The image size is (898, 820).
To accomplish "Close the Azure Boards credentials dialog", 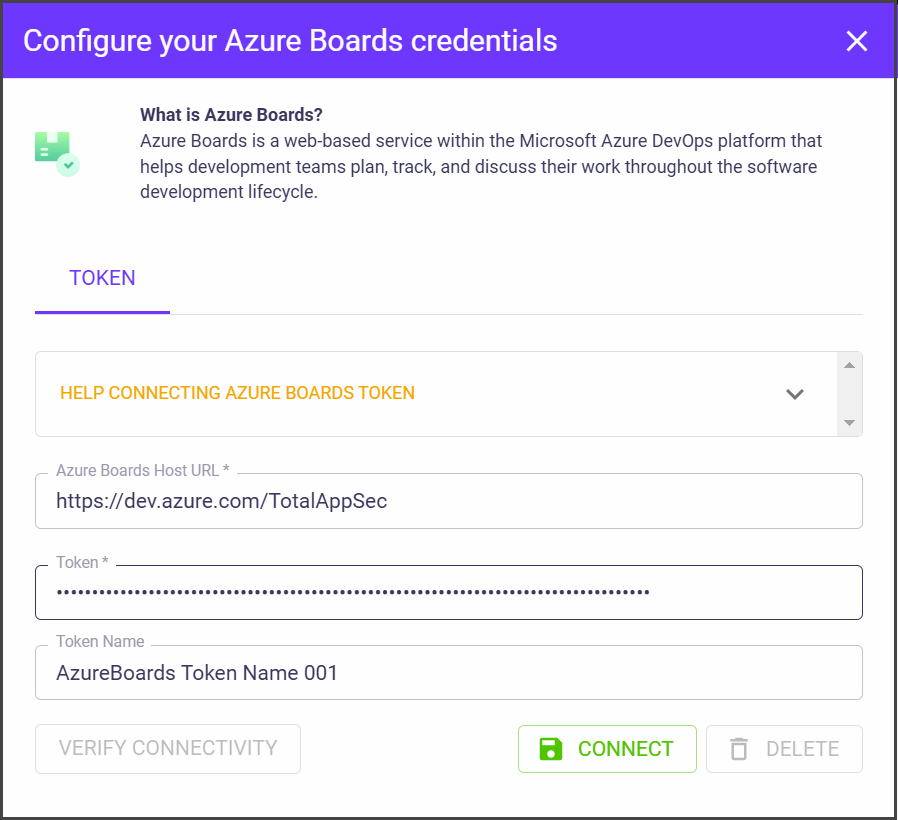I will tap(857, 41).
